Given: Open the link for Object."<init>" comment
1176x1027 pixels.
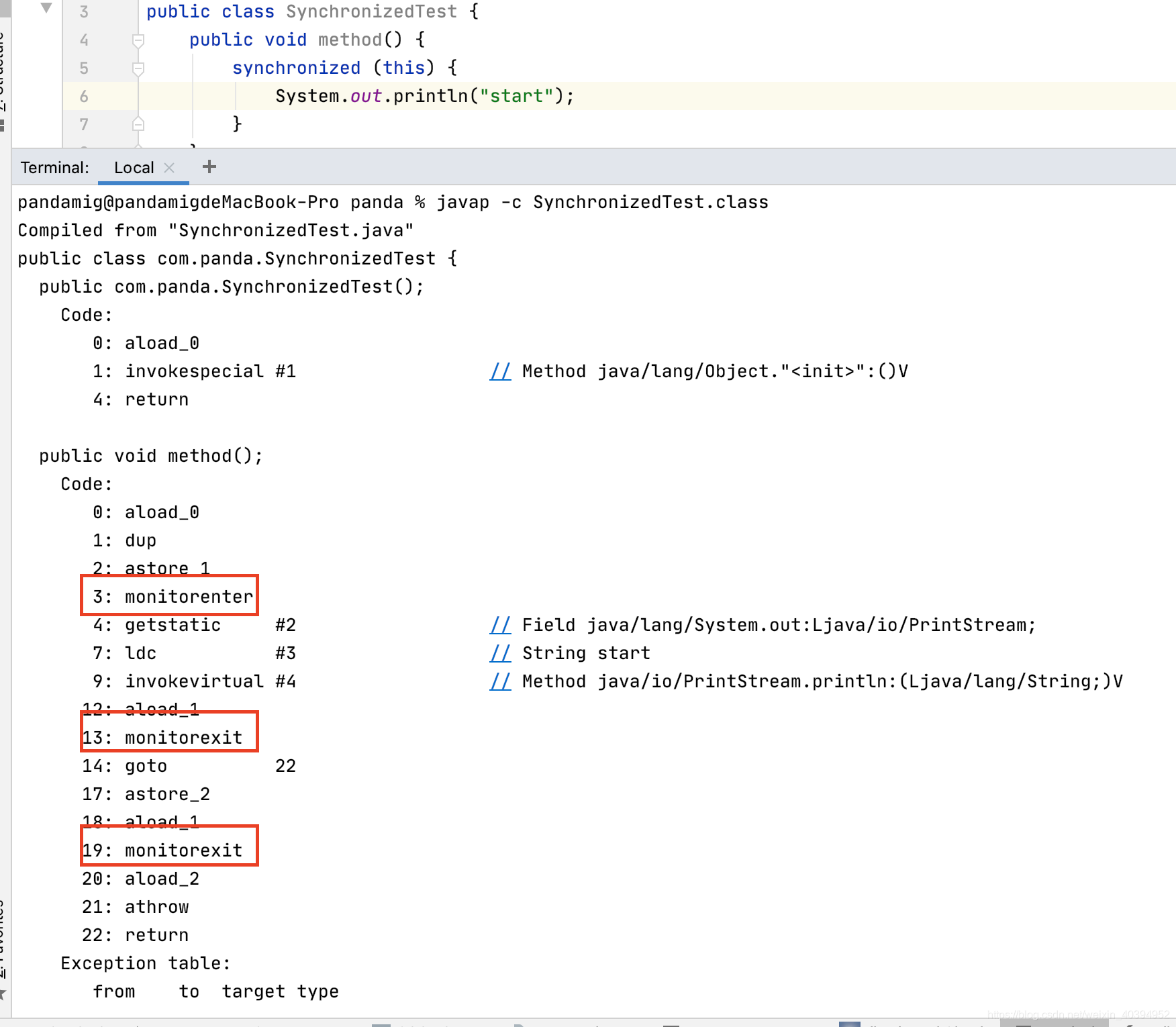Looking at the screenshot, I should click(x=500, y=371).
